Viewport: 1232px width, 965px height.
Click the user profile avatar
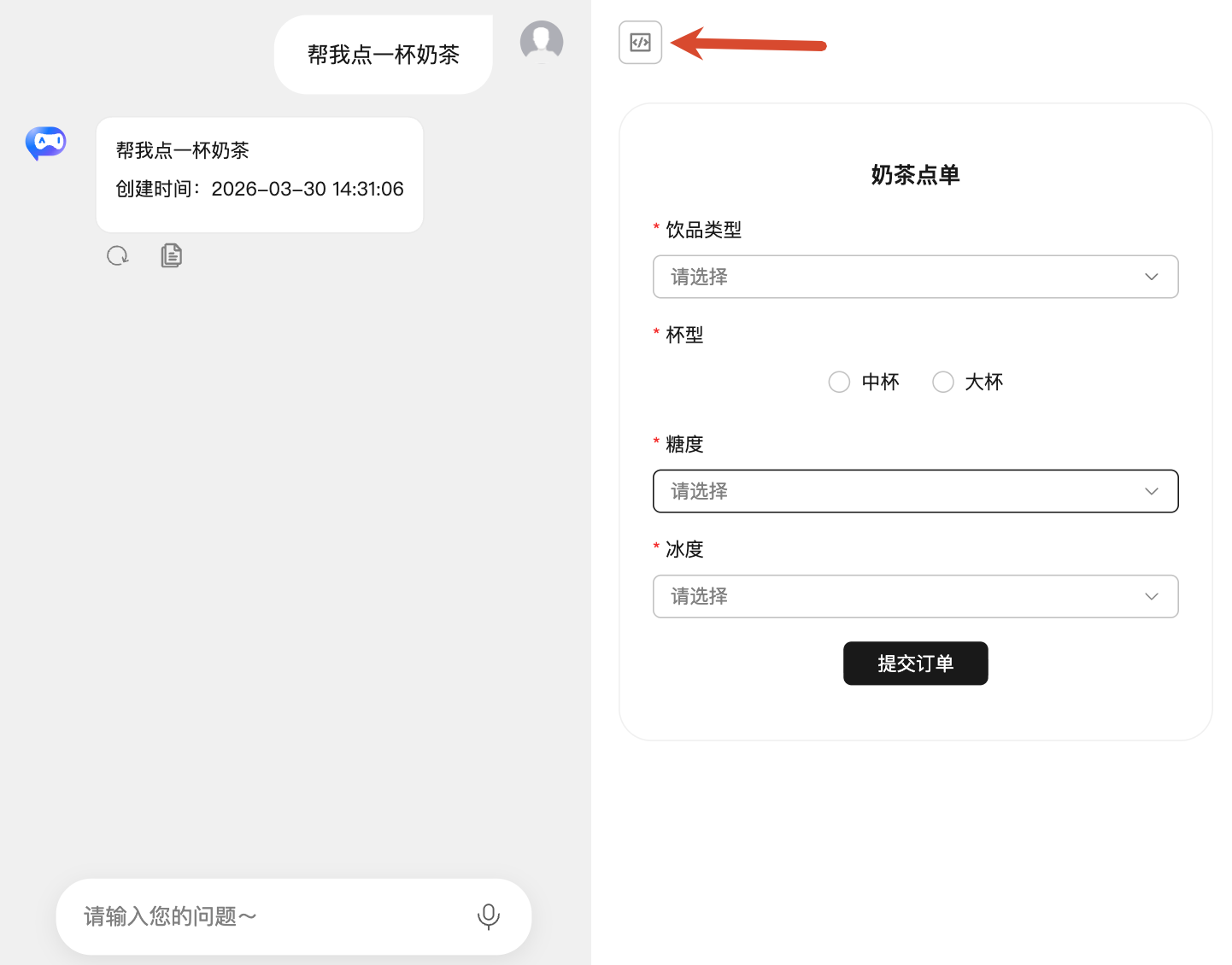coord(542,41)
